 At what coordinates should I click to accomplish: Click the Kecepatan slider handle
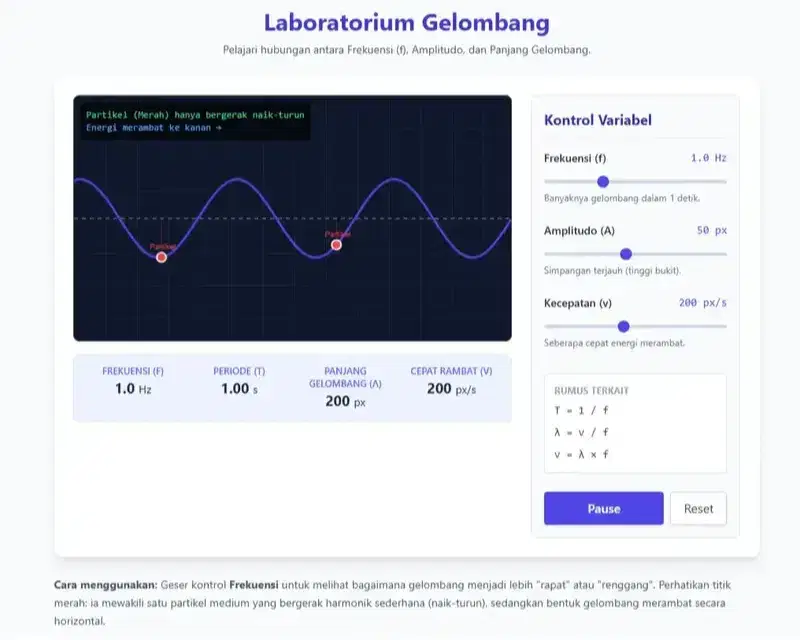click(x=624, y=326)
